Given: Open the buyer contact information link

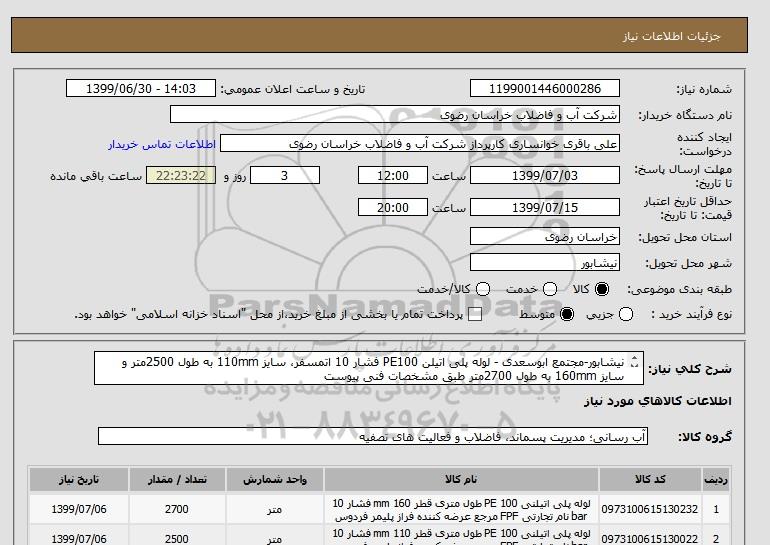Looking at the screenshot, I should [162, 145].
